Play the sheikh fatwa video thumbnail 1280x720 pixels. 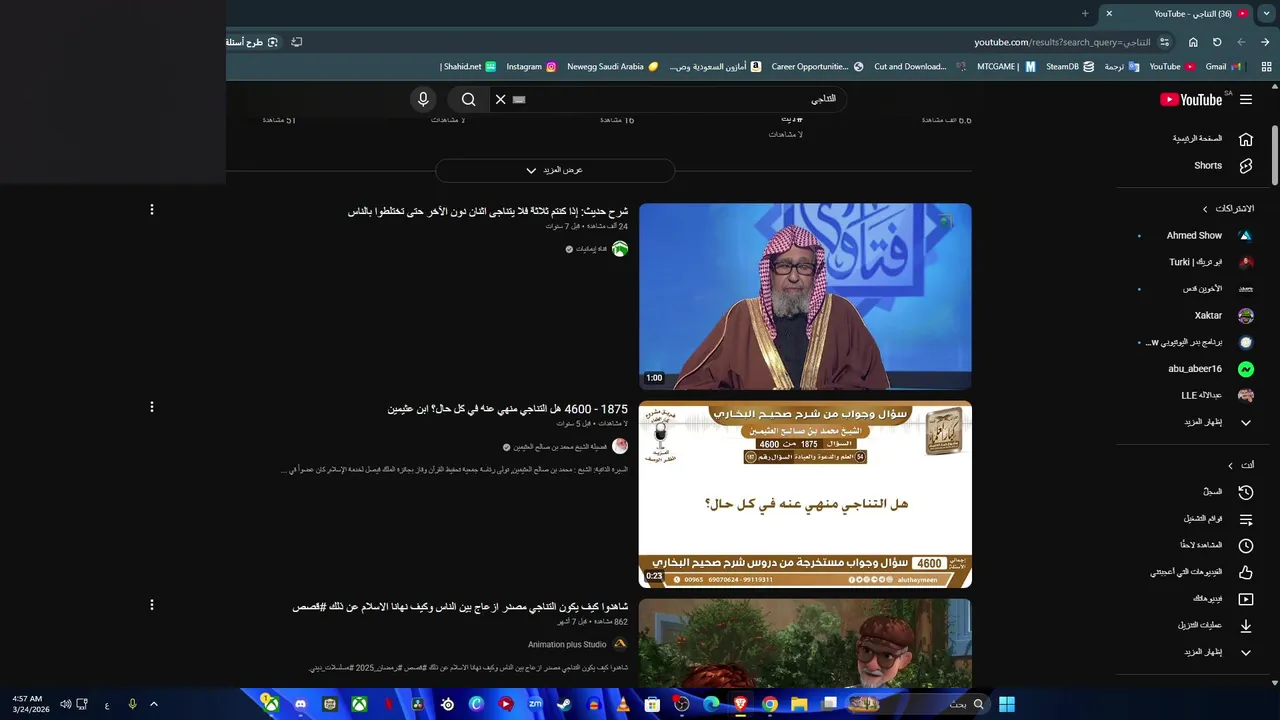tap(805, 297)
